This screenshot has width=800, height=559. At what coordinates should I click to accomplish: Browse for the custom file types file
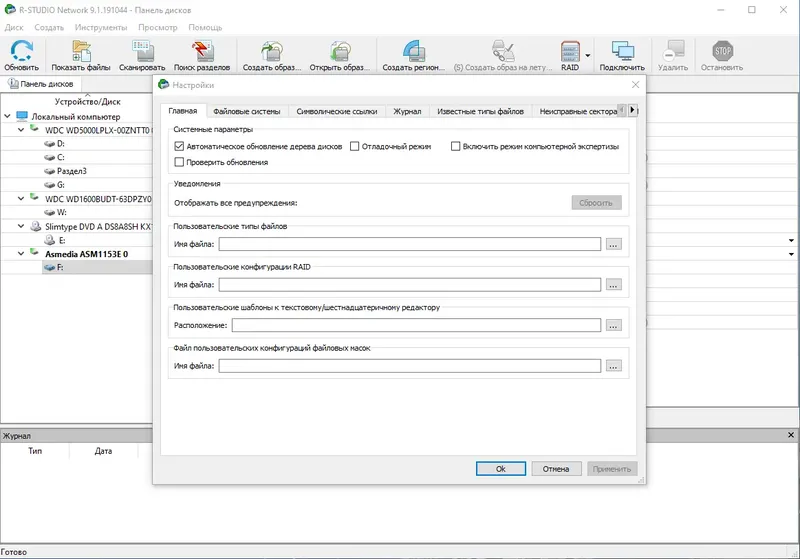coord(613,244)
